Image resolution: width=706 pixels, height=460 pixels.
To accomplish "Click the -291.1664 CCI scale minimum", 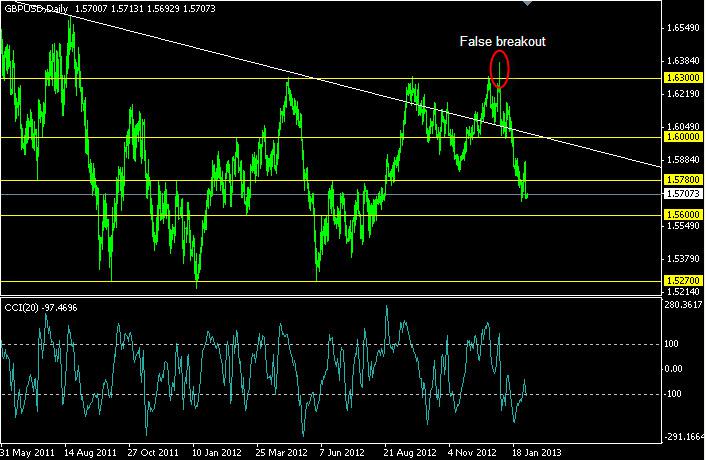I will pos(683,437).
